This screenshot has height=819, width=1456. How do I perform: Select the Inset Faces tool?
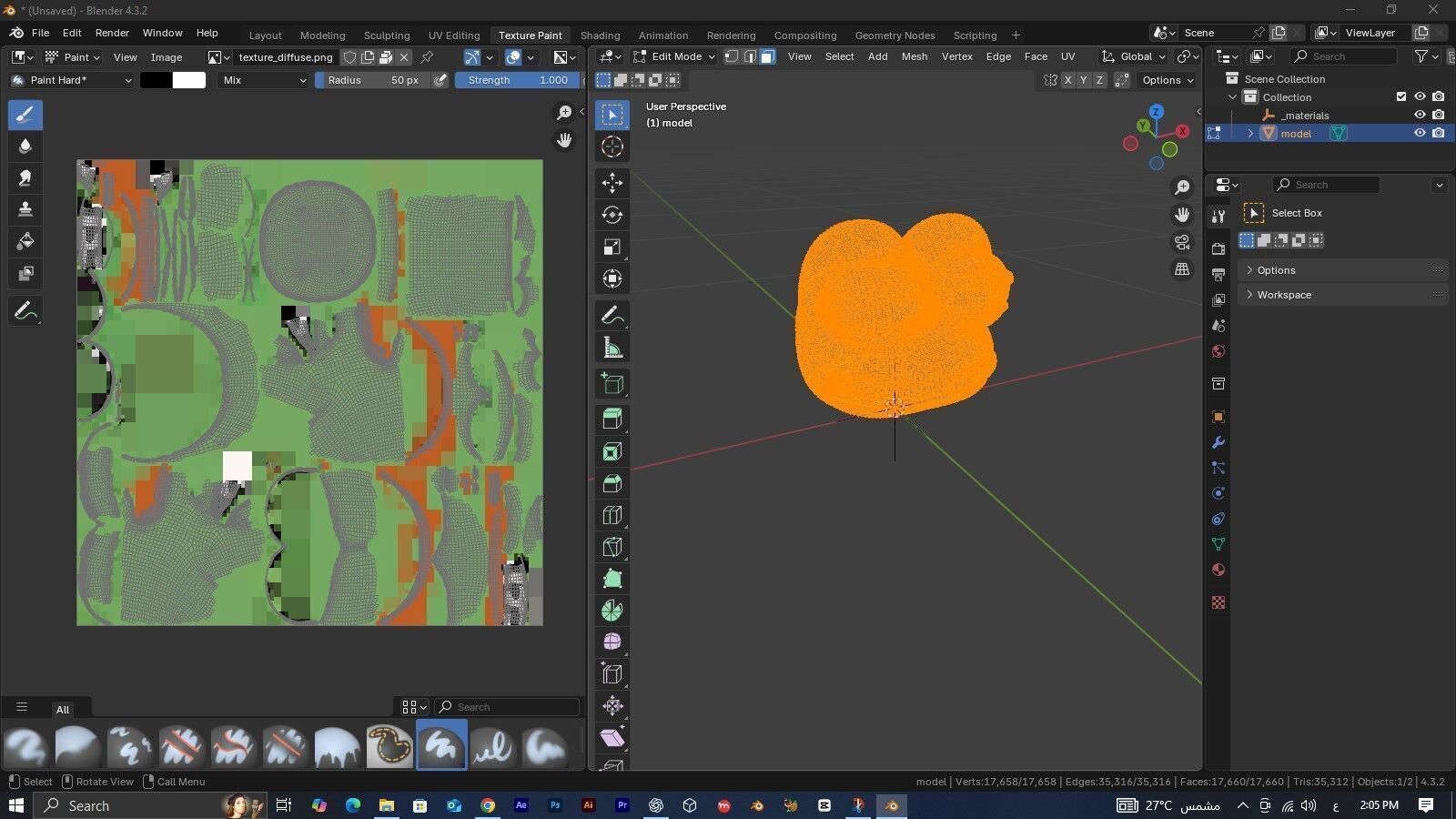[612, 451]
